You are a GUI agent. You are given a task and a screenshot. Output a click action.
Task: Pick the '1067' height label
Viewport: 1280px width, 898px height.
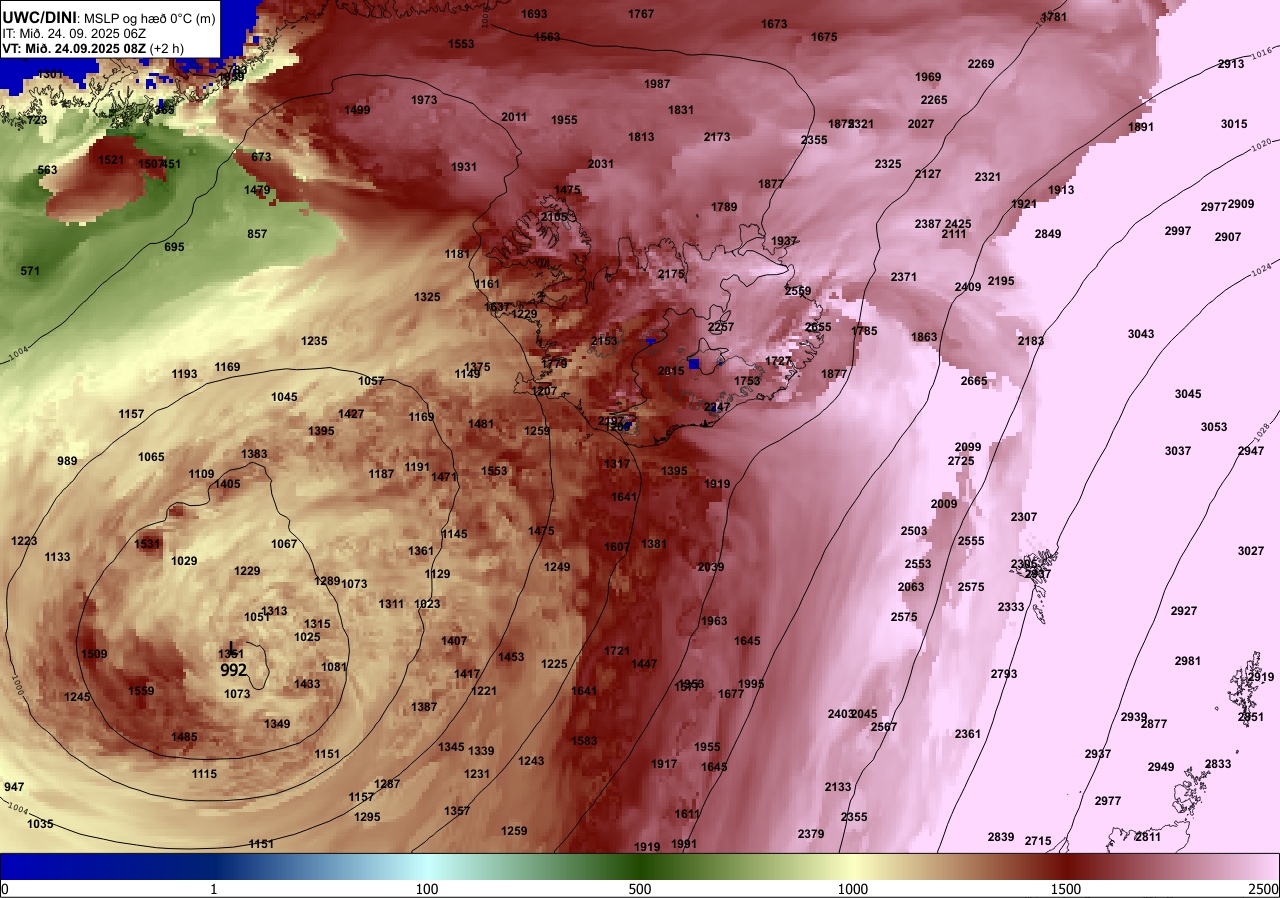pos(284,544)
